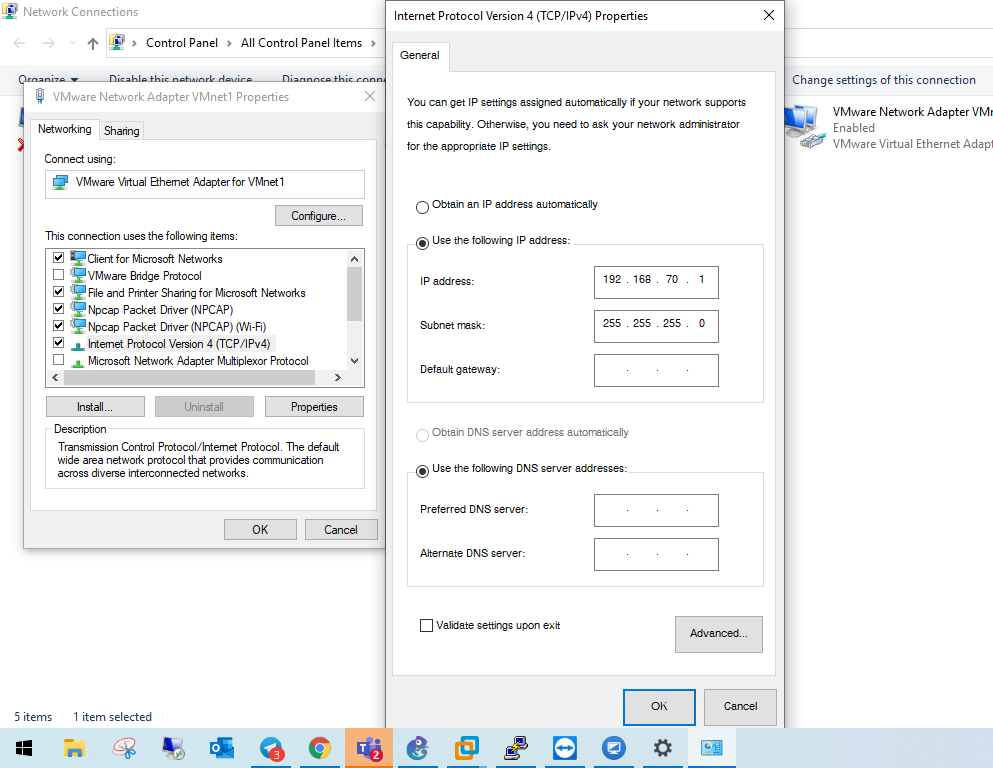Open Microsoft Teams taskbar icon

point(369,748)
